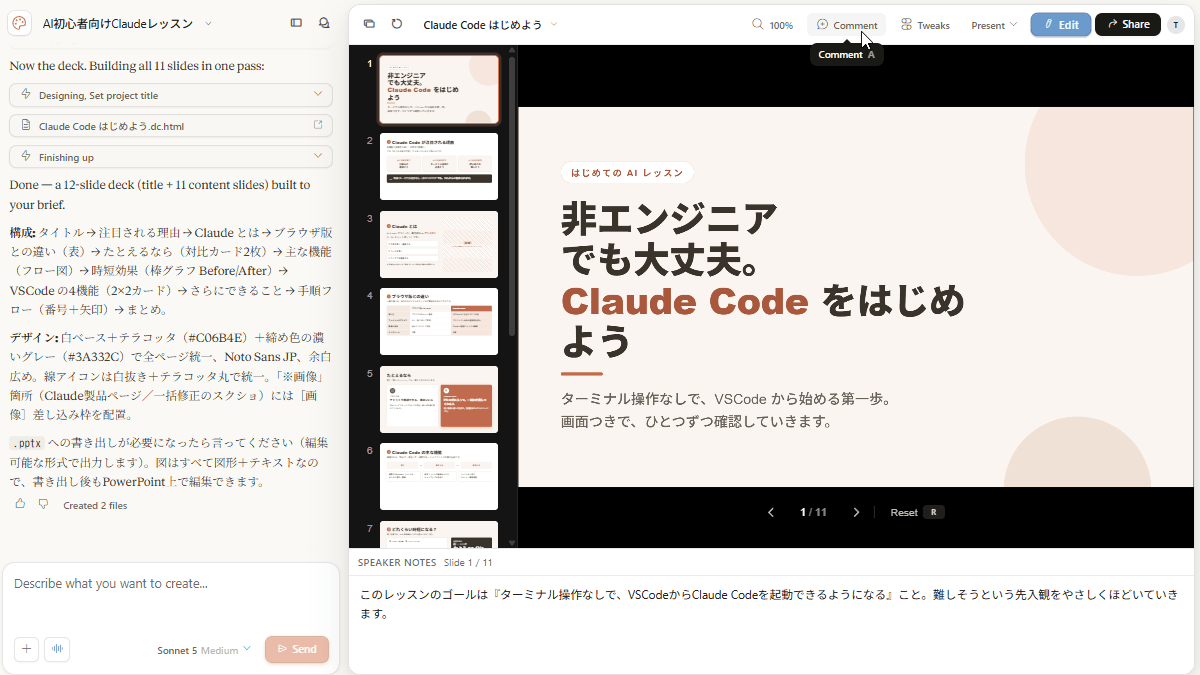Open external link icon for Claude Code はじめよう.dc.html
Image resolution: width=1200 pixels, height=675 pixels.
[x=318, y=126]
